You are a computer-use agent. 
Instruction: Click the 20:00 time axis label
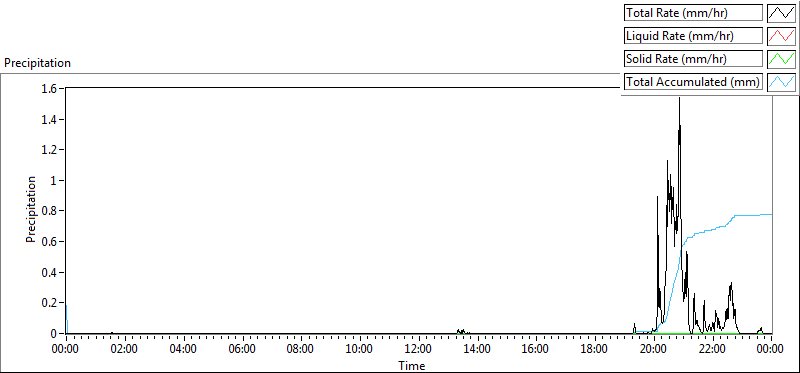pos(654,350)
